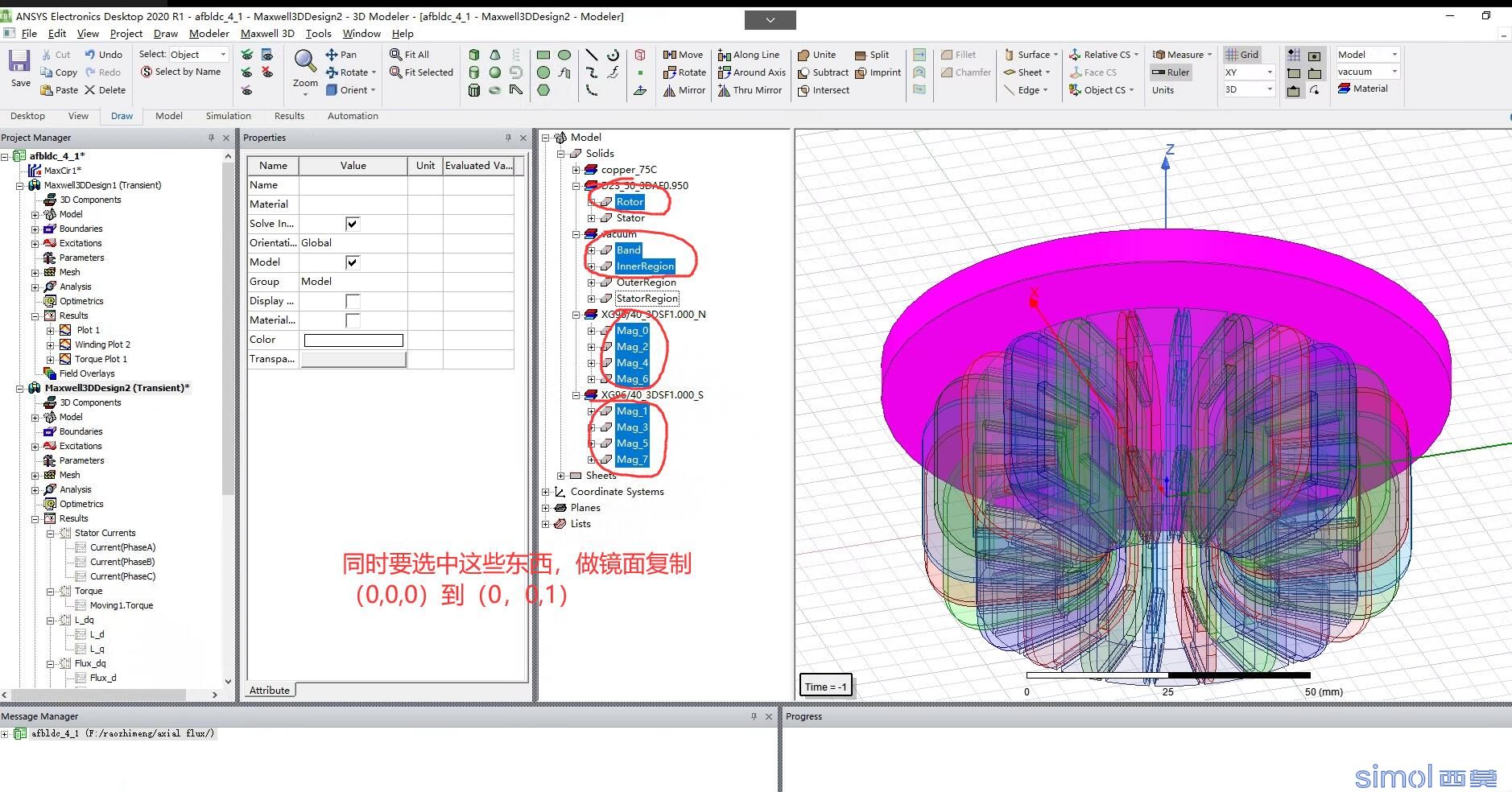Toggle the Material Appearance checkbox

352,320
